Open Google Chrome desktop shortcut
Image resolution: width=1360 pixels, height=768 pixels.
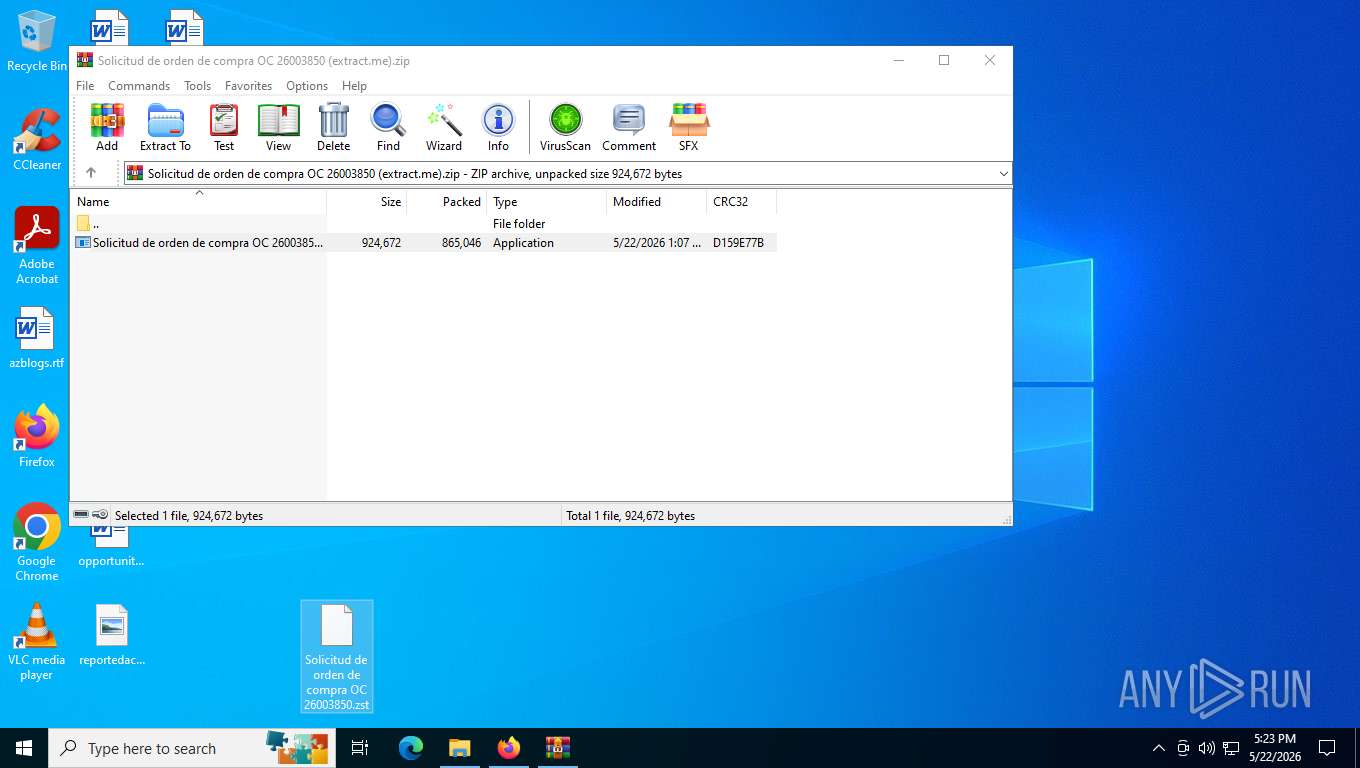(x=37, y=542)
